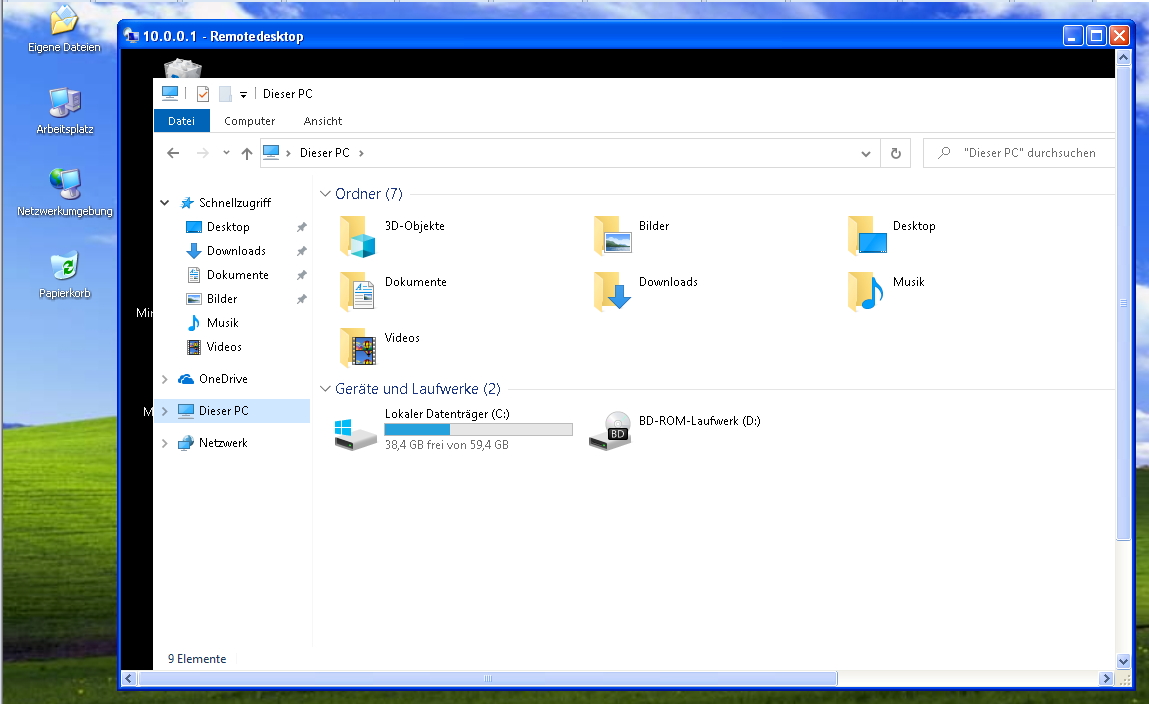The width and height of the screenshot is (1149, 704).
Task: Expand the Dieser PC tree node
Action: [x=165, y=411]
